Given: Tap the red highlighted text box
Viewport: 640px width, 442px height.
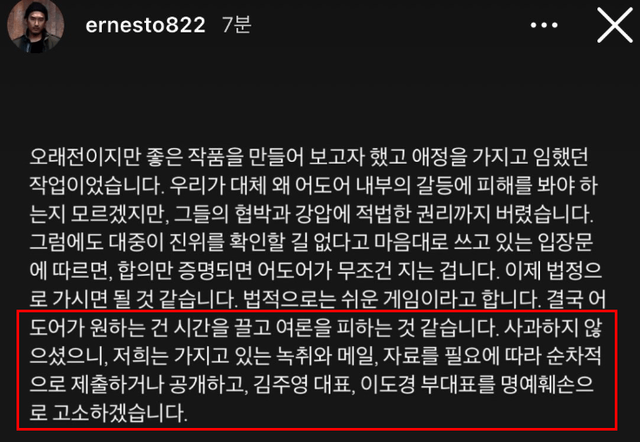Looking at the screenshot, I should [317, 370].
